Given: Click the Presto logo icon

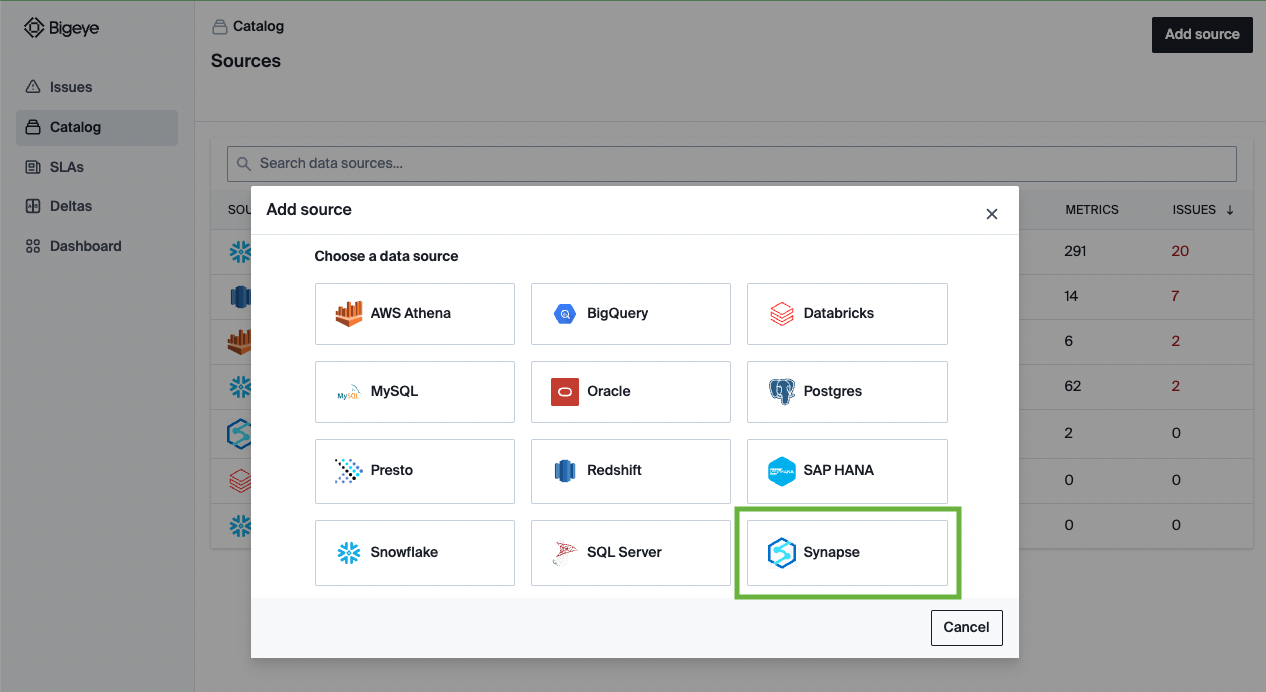Looking at the screenshot, I should coord(348,470).
